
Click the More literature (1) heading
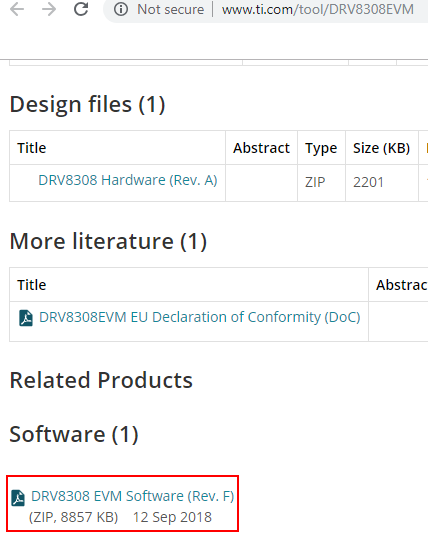tap(108, 241)
